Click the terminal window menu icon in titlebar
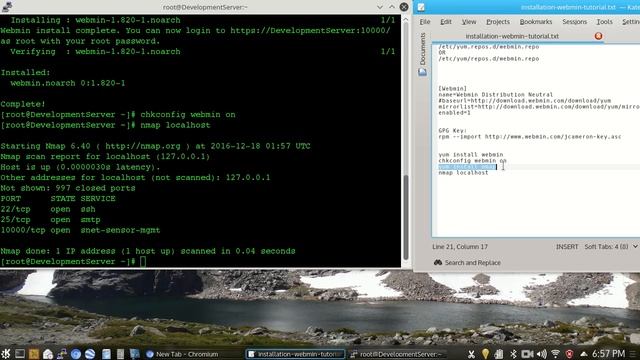Image resolution: width=640 pixels, height=360 pixels. (7, 7)
